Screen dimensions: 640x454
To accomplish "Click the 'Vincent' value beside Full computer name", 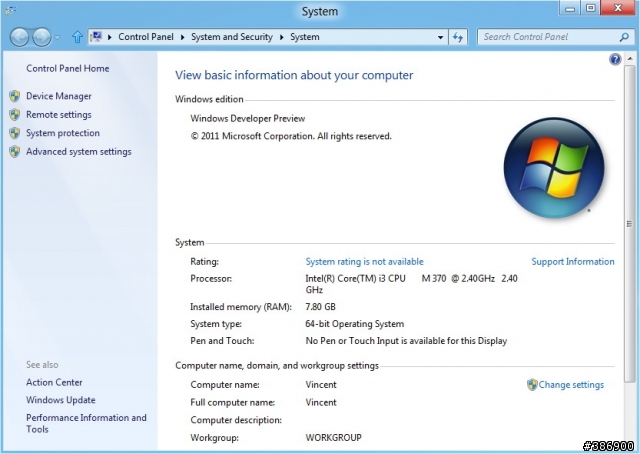I will point(321,402).
